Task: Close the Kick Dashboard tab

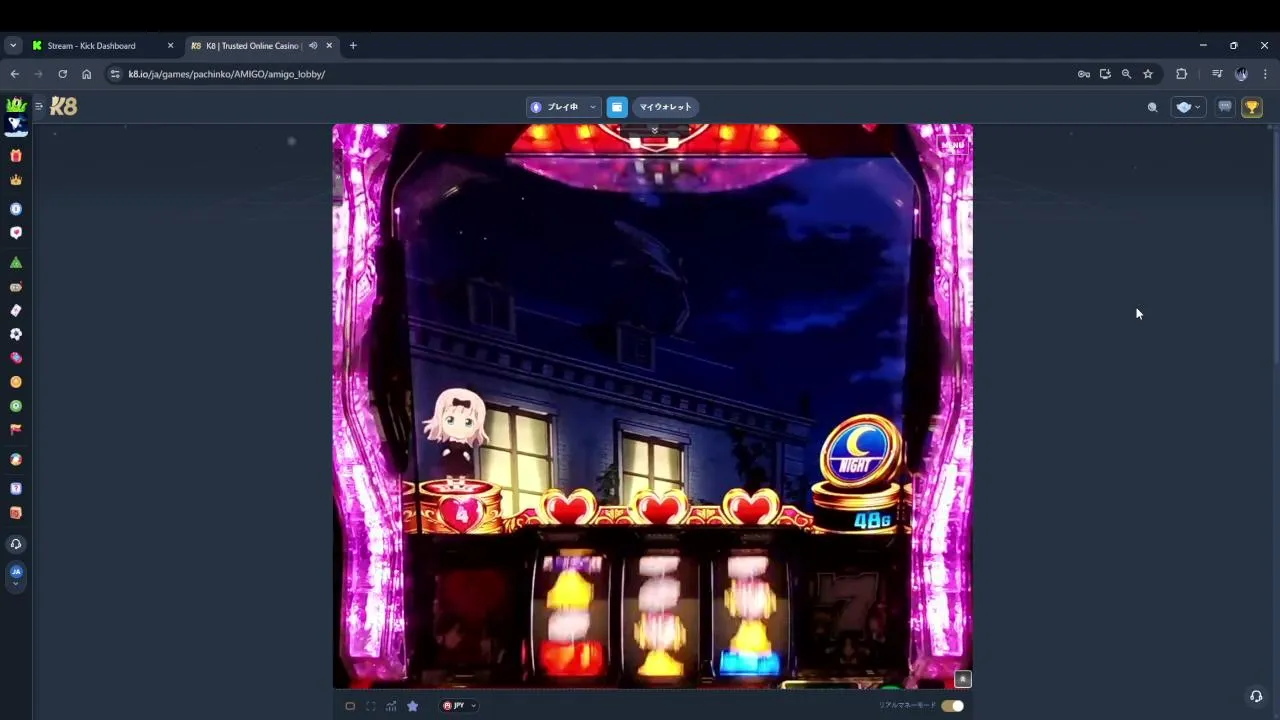Action: click(170, 46)
